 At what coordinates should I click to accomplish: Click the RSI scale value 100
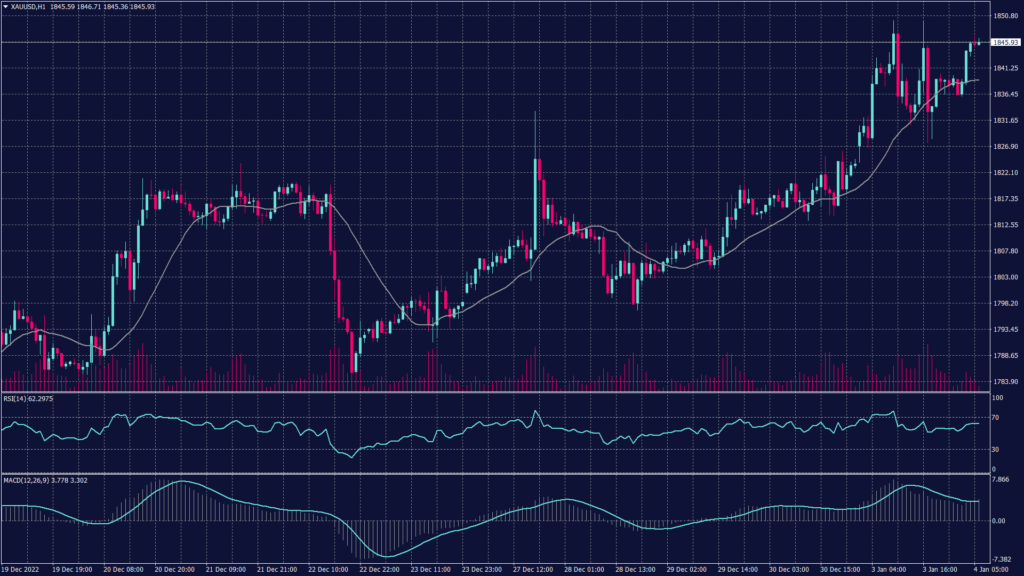(996, 399)
